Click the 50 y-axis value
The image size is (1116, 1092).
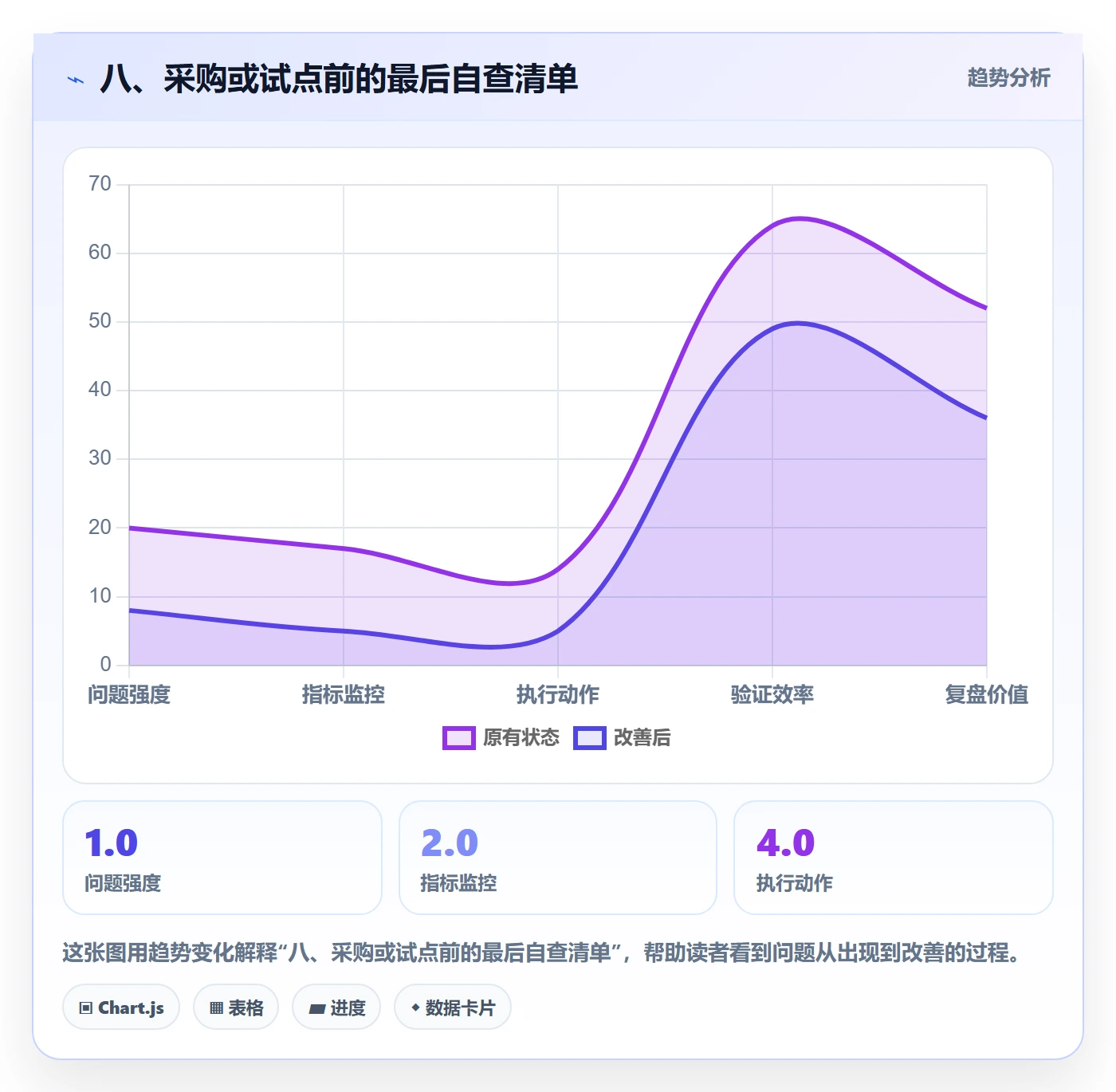coord(100,321)
